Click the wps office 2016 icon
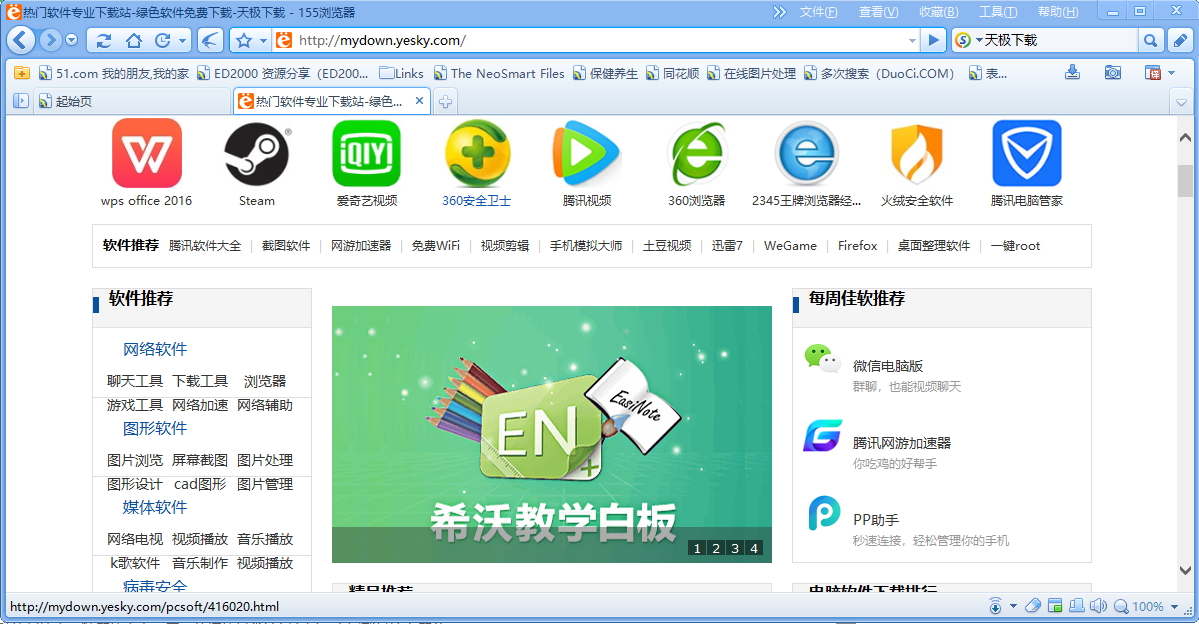 tap(147, 153)
